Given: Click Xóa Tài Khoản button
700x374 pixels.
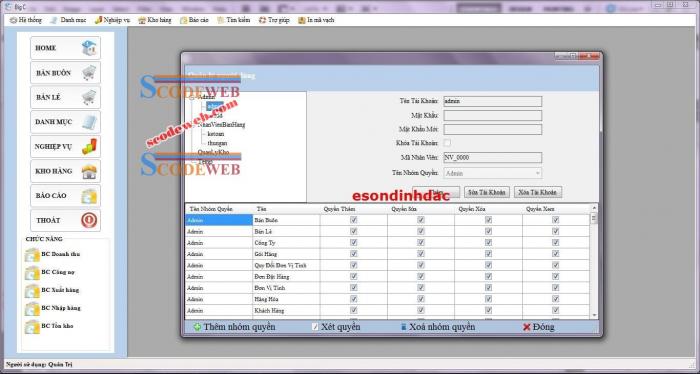Looking at the screenshot, I should click(538, 192).
